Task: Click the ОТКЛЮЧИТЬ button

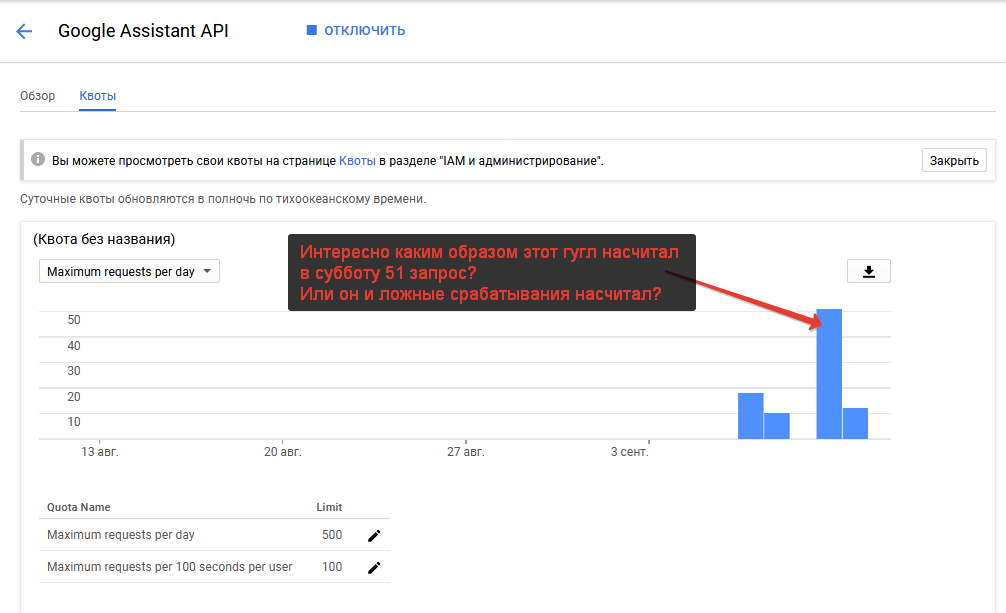Action: point(365,30)
